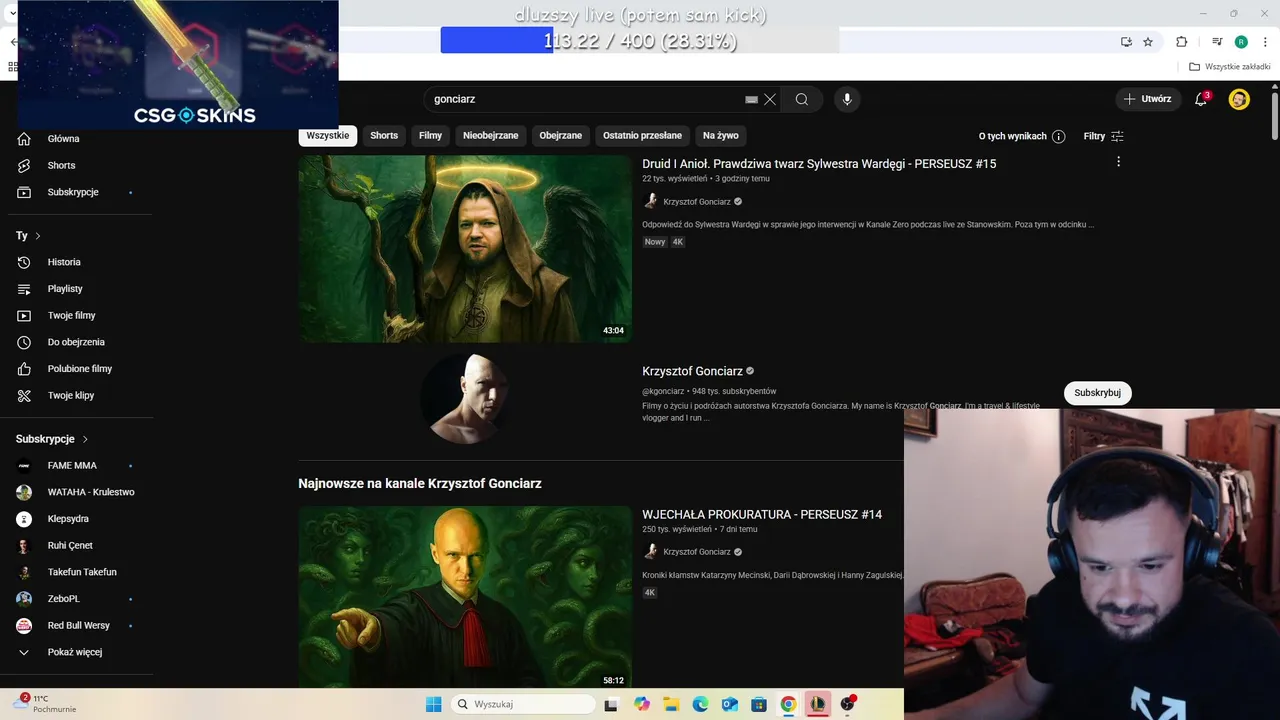Image resolution: width=1280 pixels, height=720 pixels.
Task: Click the WJECHAŁA PROKURATURA video thumbnail
Action: coord(465,597)
